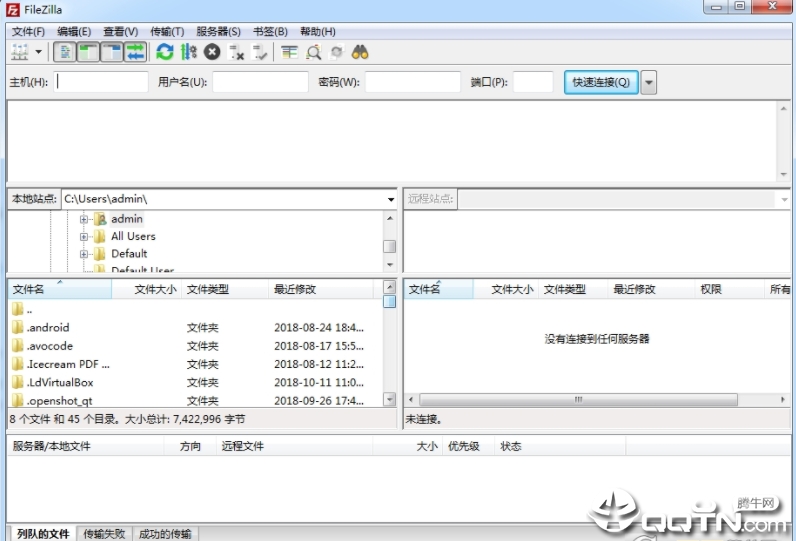The height and width of the screenshot is (541, 796).
Task: Open the 帮助(H) menu
Action: [318, 31]
